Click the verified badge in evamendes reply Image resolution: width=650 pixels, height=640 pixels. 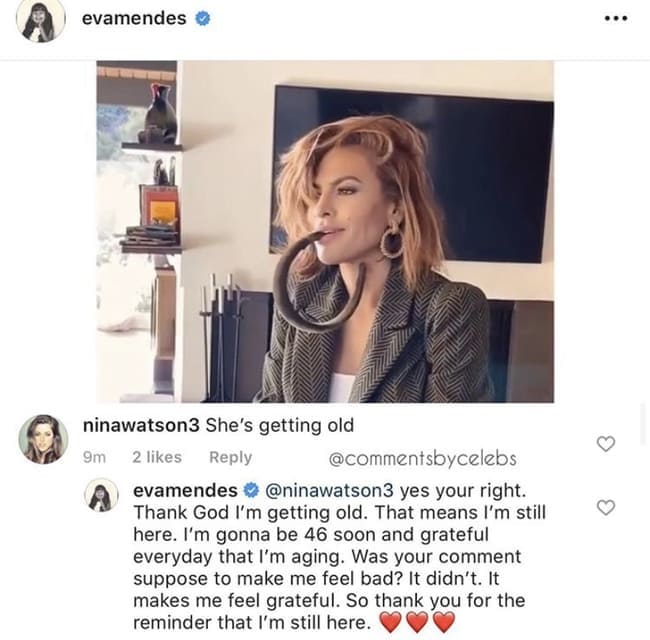click(x=251, y=490)
